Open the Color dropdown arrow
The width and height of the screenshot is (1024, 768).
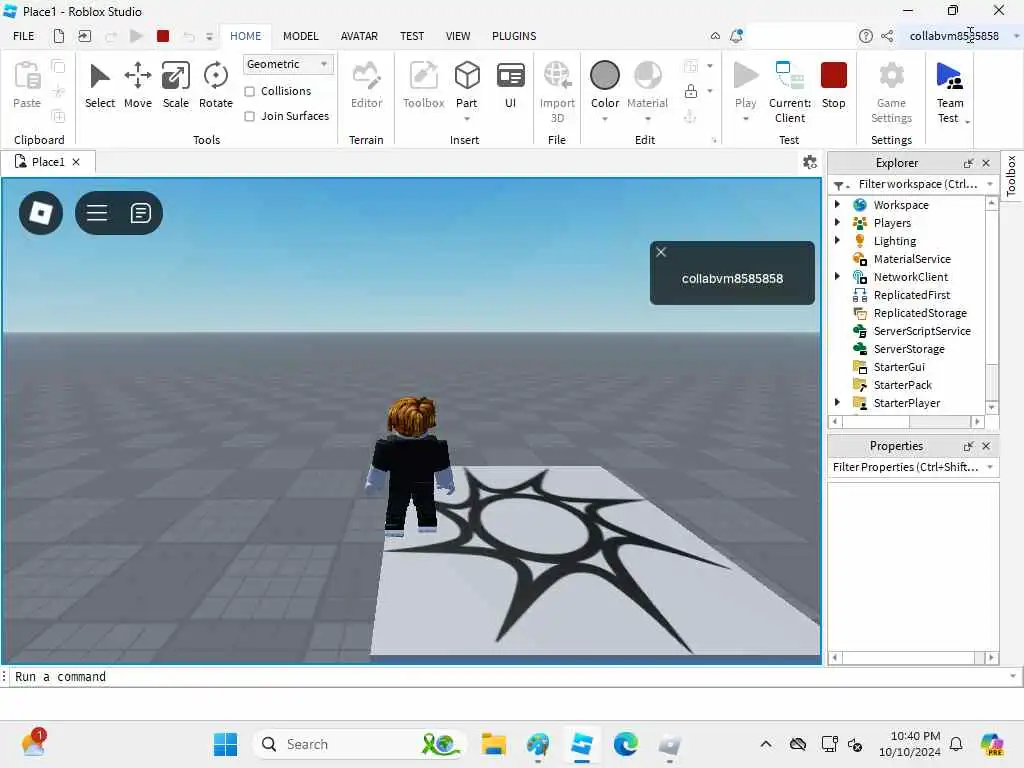(605, 119)
